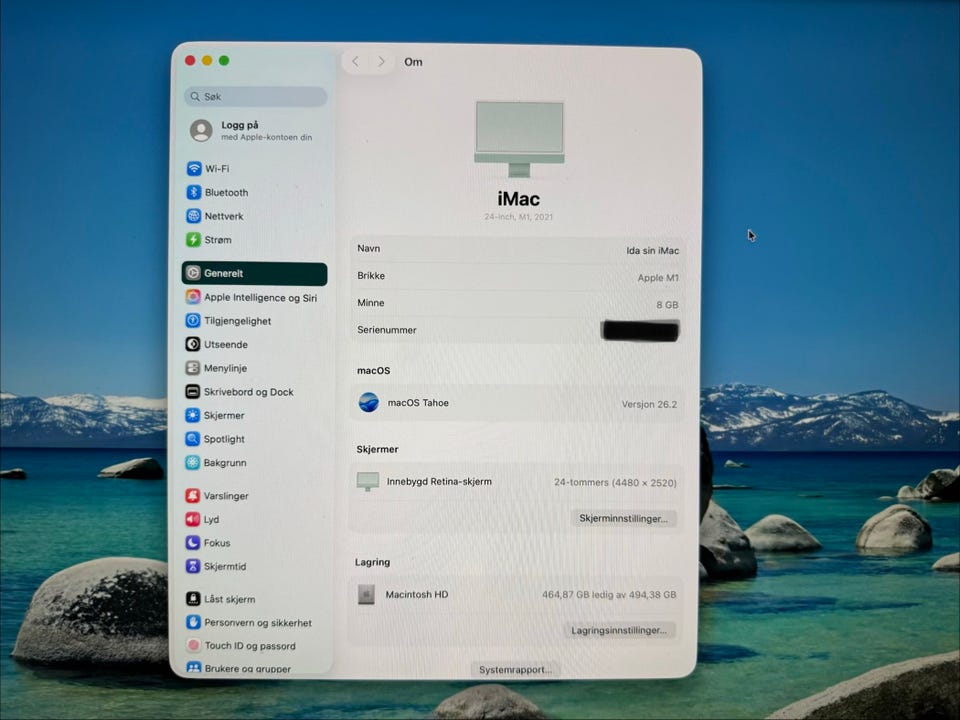Click the Søk search field
Viewport: 960px width, 720px height.
pyautogui.click(x=255, y=96)
